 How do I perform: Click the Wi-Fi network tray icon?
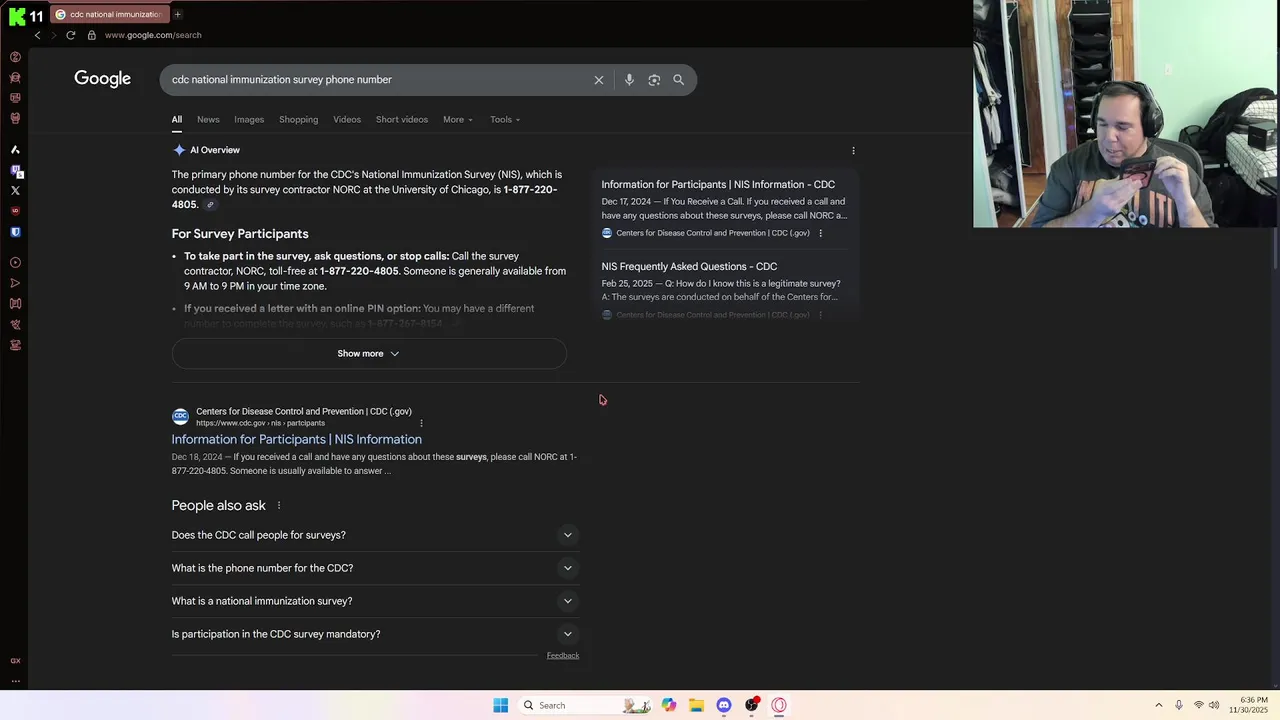pyautogui.click(x=1198, y=705)
